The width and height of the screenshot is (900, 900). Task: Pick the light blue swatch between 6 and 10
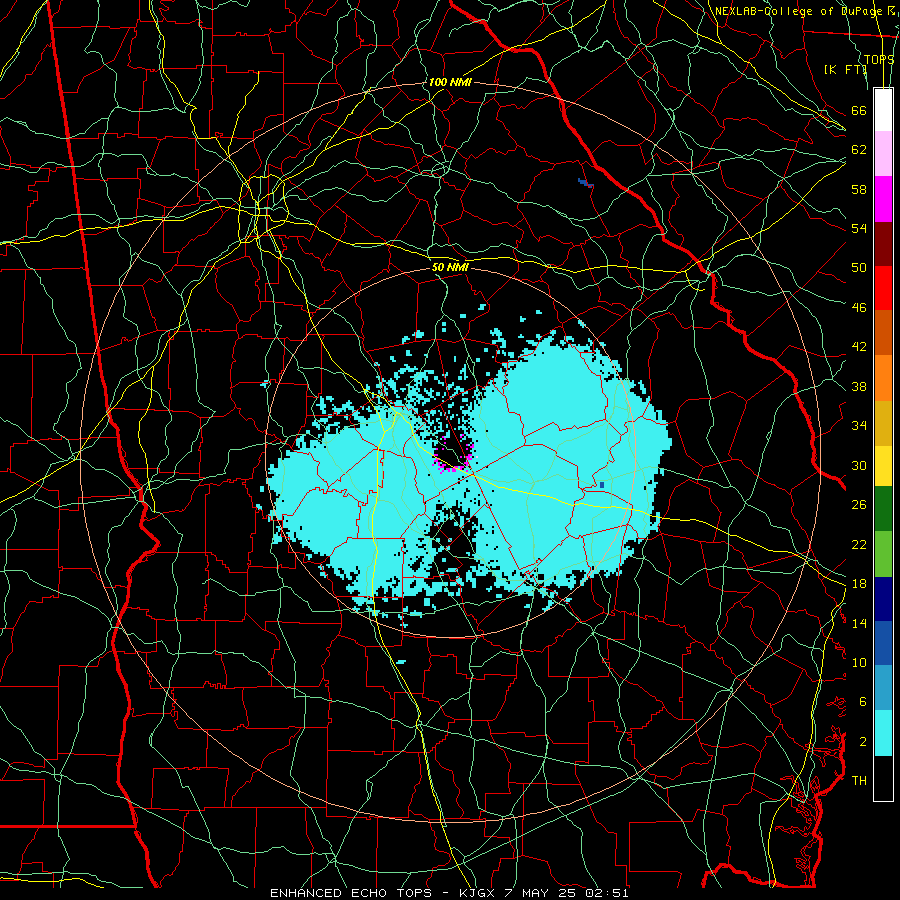click(x=883, y=688)
